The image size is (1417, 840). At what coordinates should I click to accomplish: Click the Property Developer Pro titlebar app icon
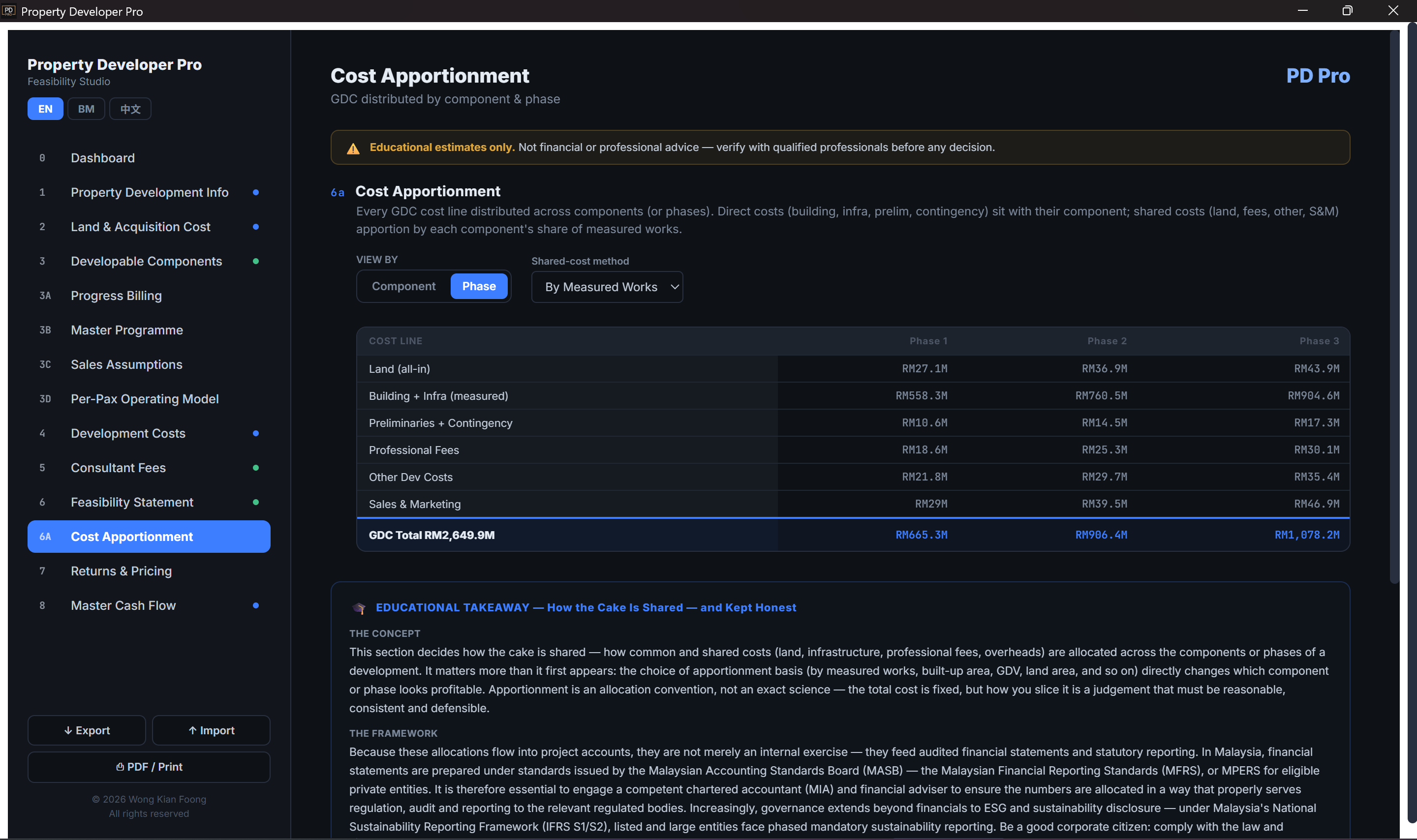[8, 10]
